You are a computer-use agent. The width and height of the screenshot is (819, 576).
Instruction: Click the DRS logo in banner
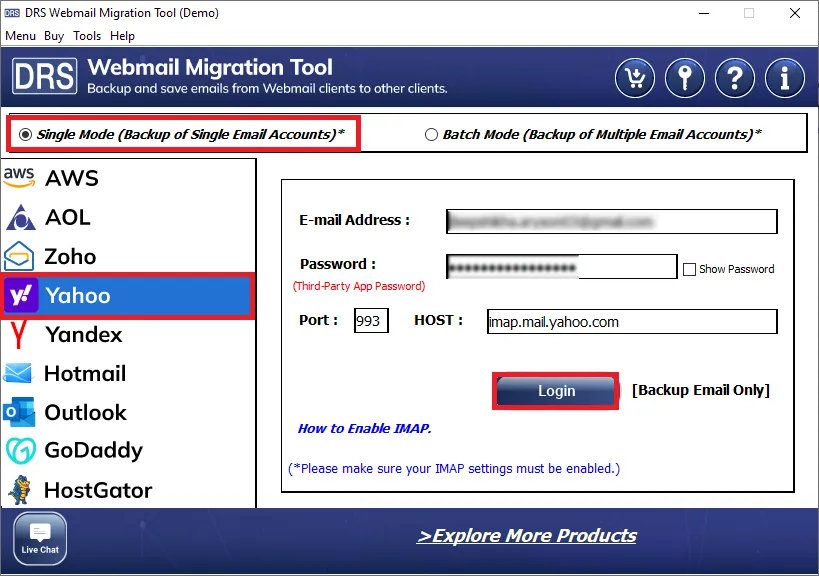coord(45,76)
